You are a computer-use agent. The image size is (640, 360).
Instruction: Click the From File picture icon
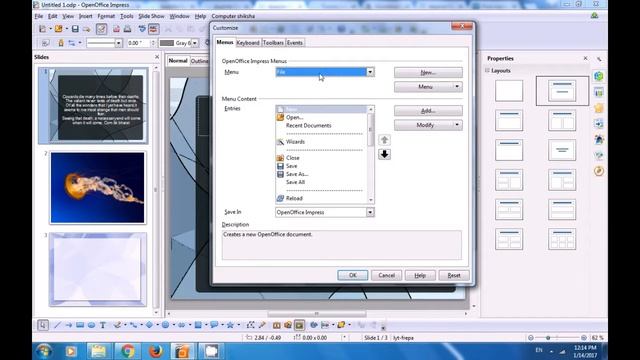point(288,325)
